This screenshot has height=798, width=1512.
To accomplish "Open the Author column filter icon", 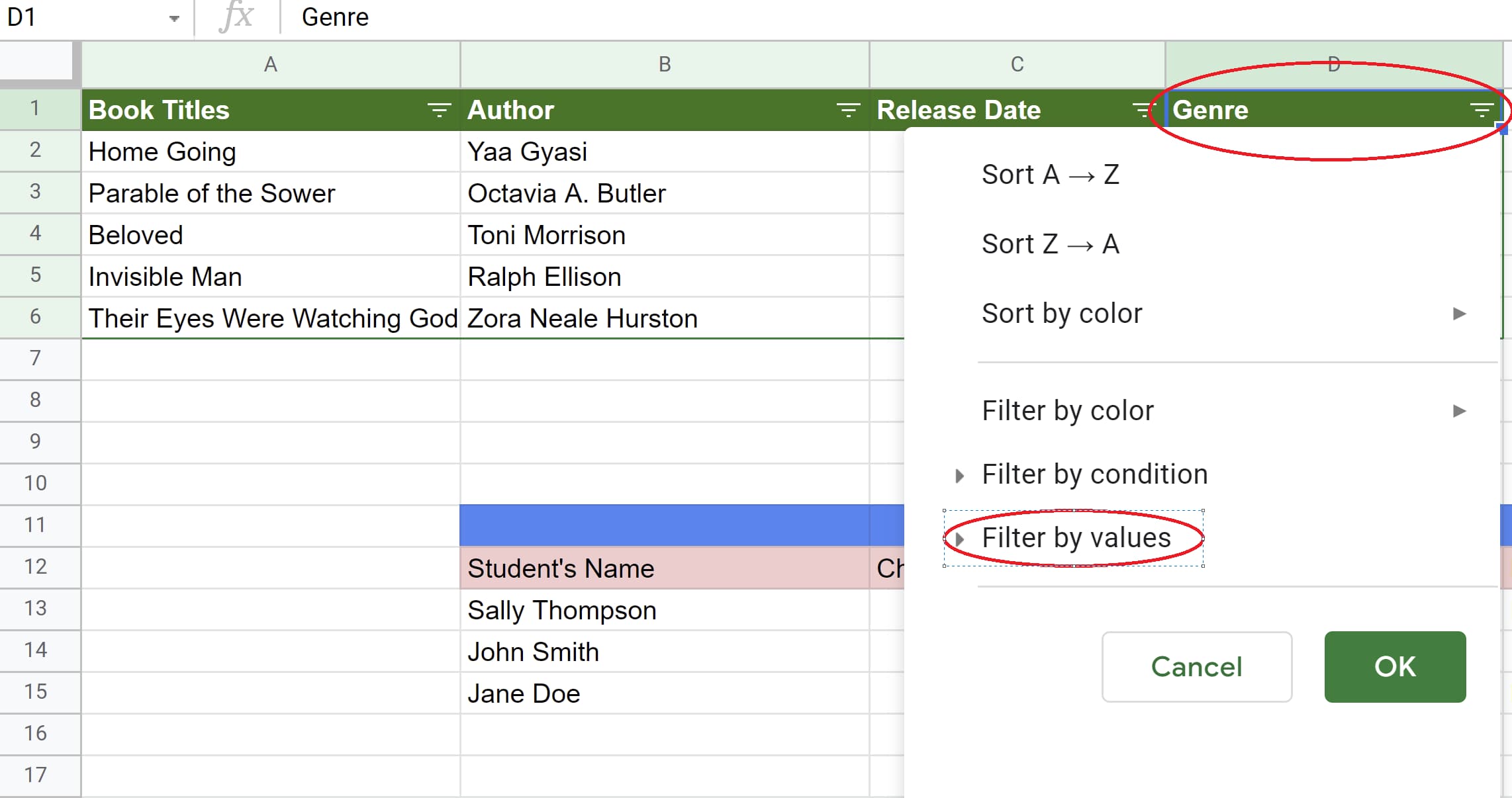I will click(x=848, y=110).
